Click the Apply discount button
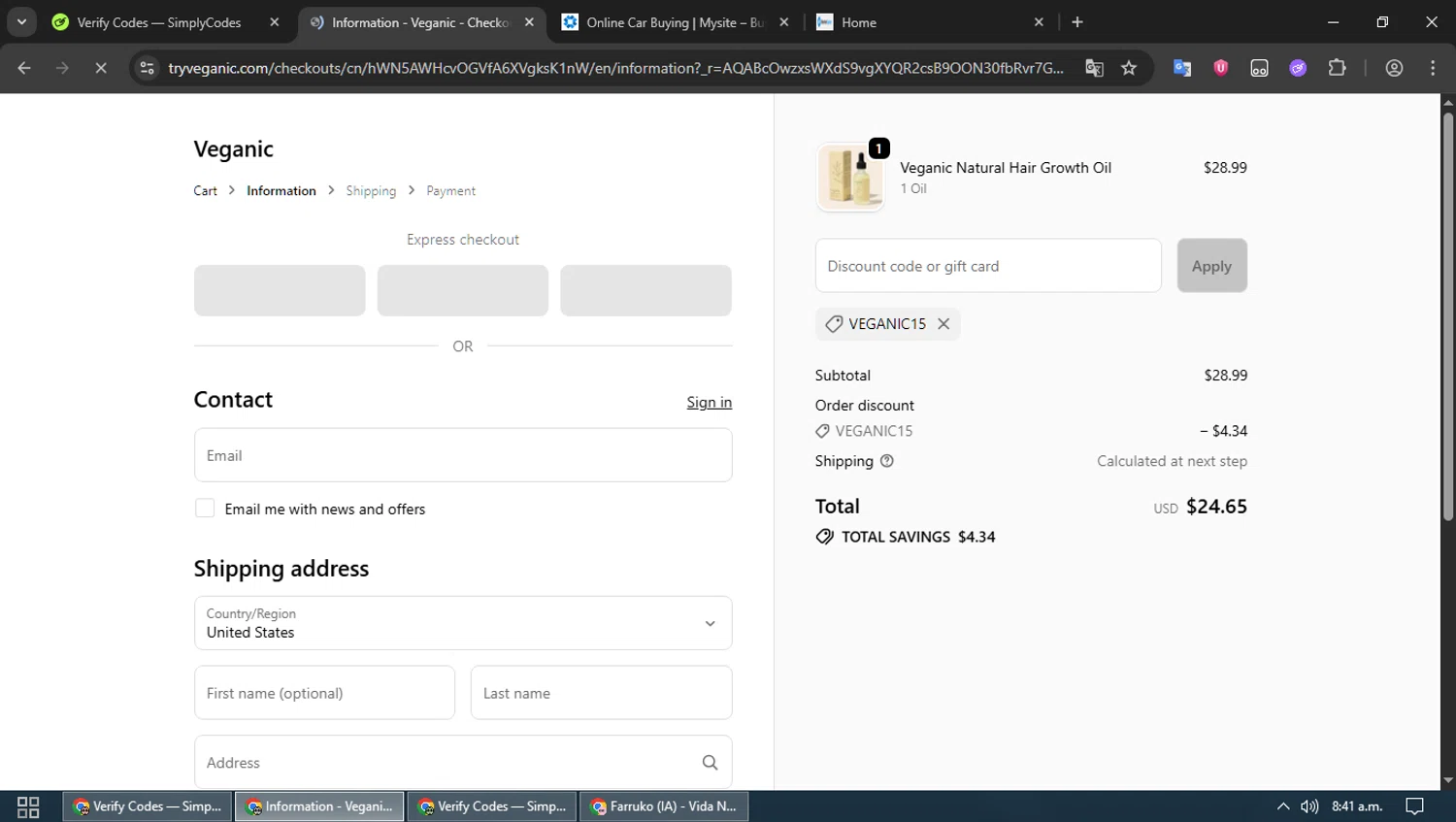Image resolution: width=1456 pixels, height=822 pixels. tap(1211, 266)
